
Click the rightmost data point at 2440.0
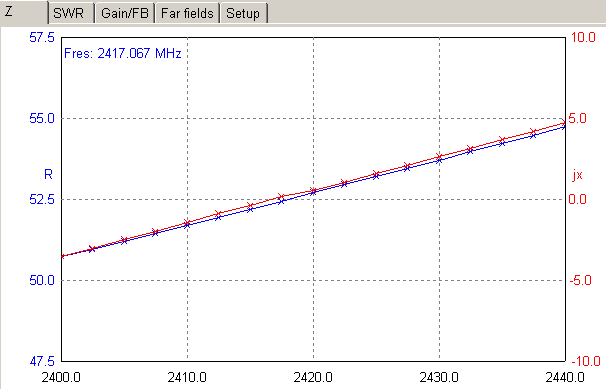point(564,124)
